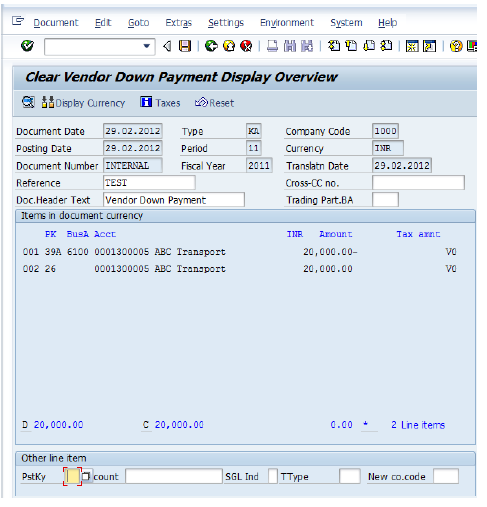Open the Goto menu
Screen dimensions: 487x507
pyautogui.click(x=138, y=23)
